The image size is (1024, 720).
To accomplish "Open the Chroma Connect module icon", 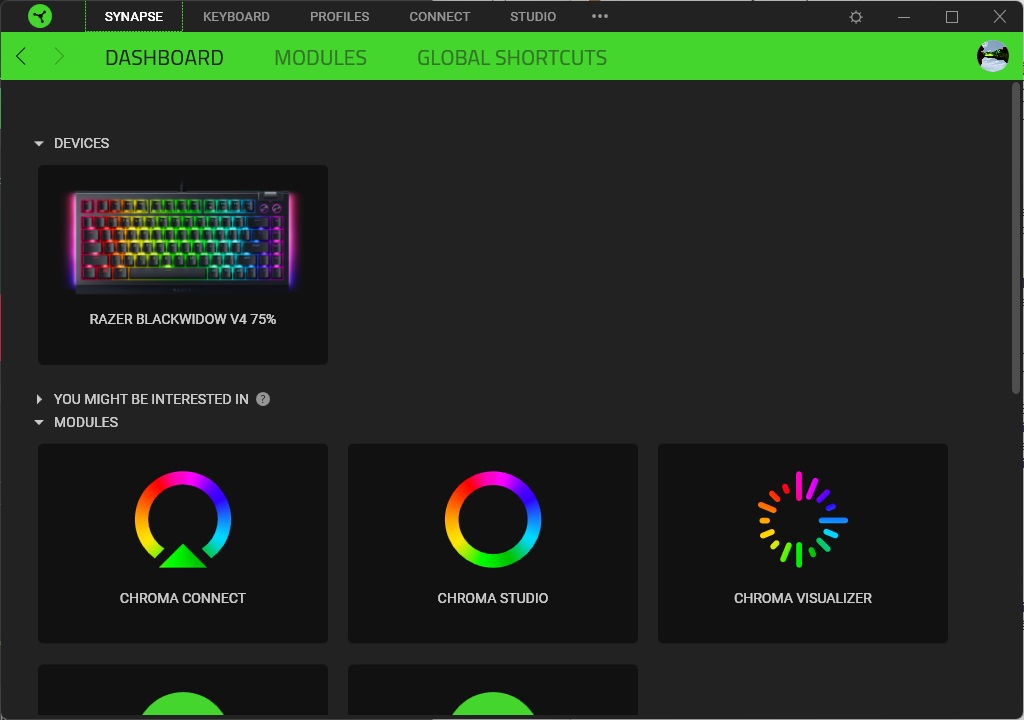I will tap(183, 519).
